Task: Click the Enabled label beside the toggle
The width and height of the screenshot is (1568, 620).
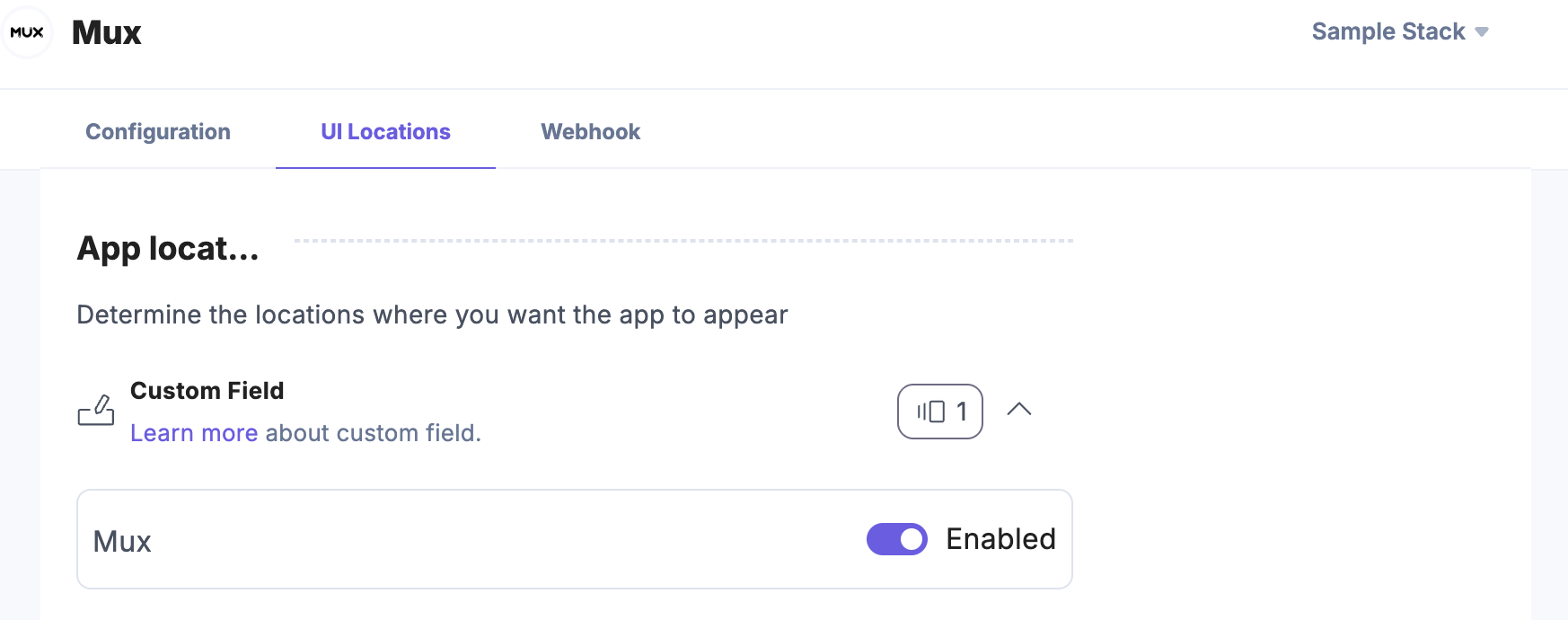Action: 1000,539
